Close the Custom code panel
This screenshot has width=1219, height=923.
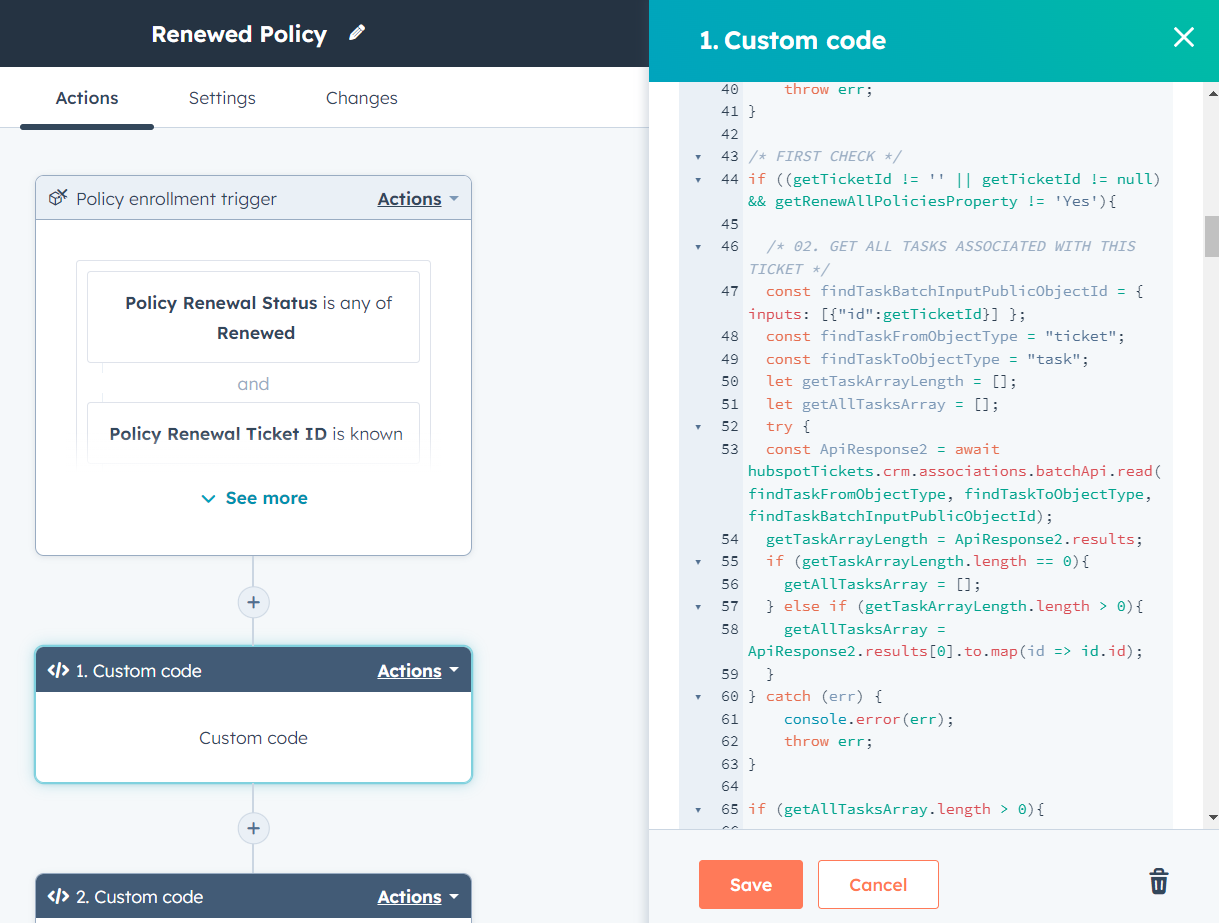tap(1183, 38)
